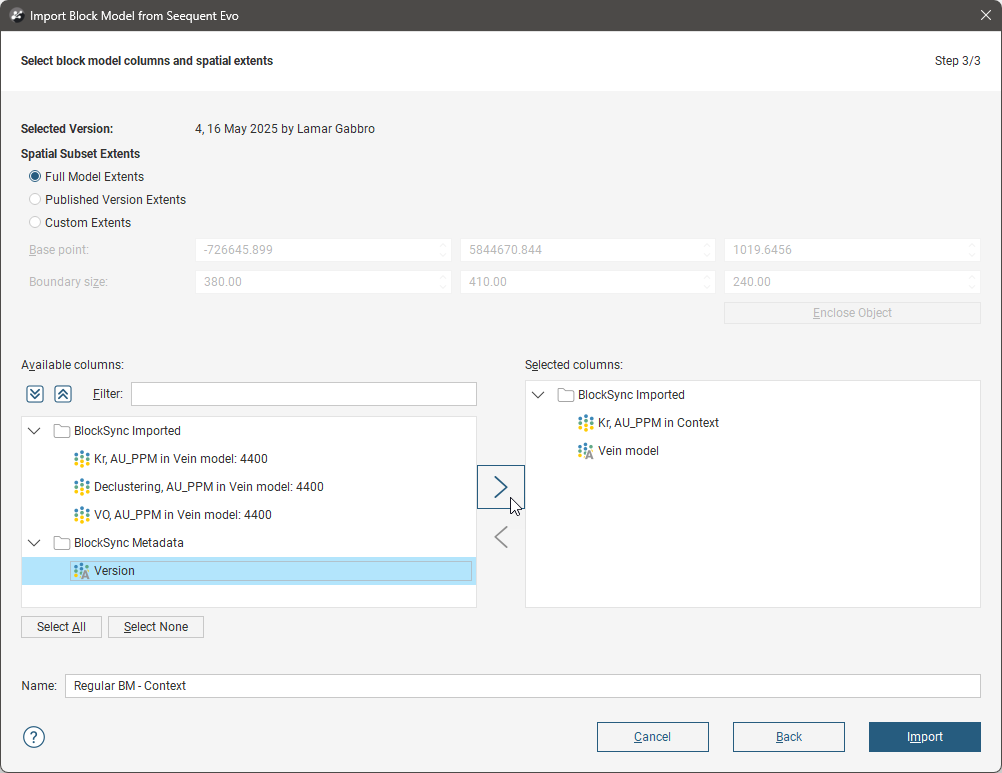Click the Filter text field
The height and width of the screenshot is (773, 1002).
pos(303,394)
